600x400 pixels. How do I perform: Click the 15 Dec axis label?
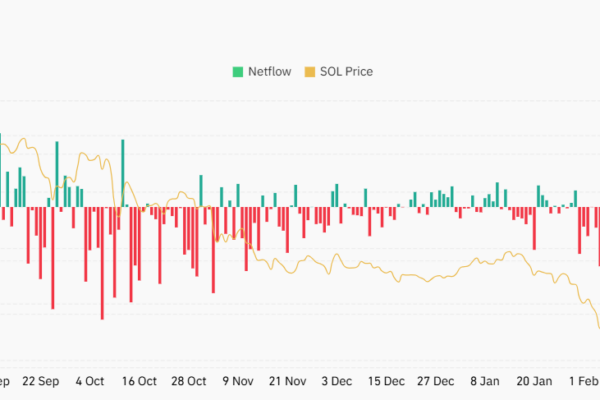(x=386, y=381)
